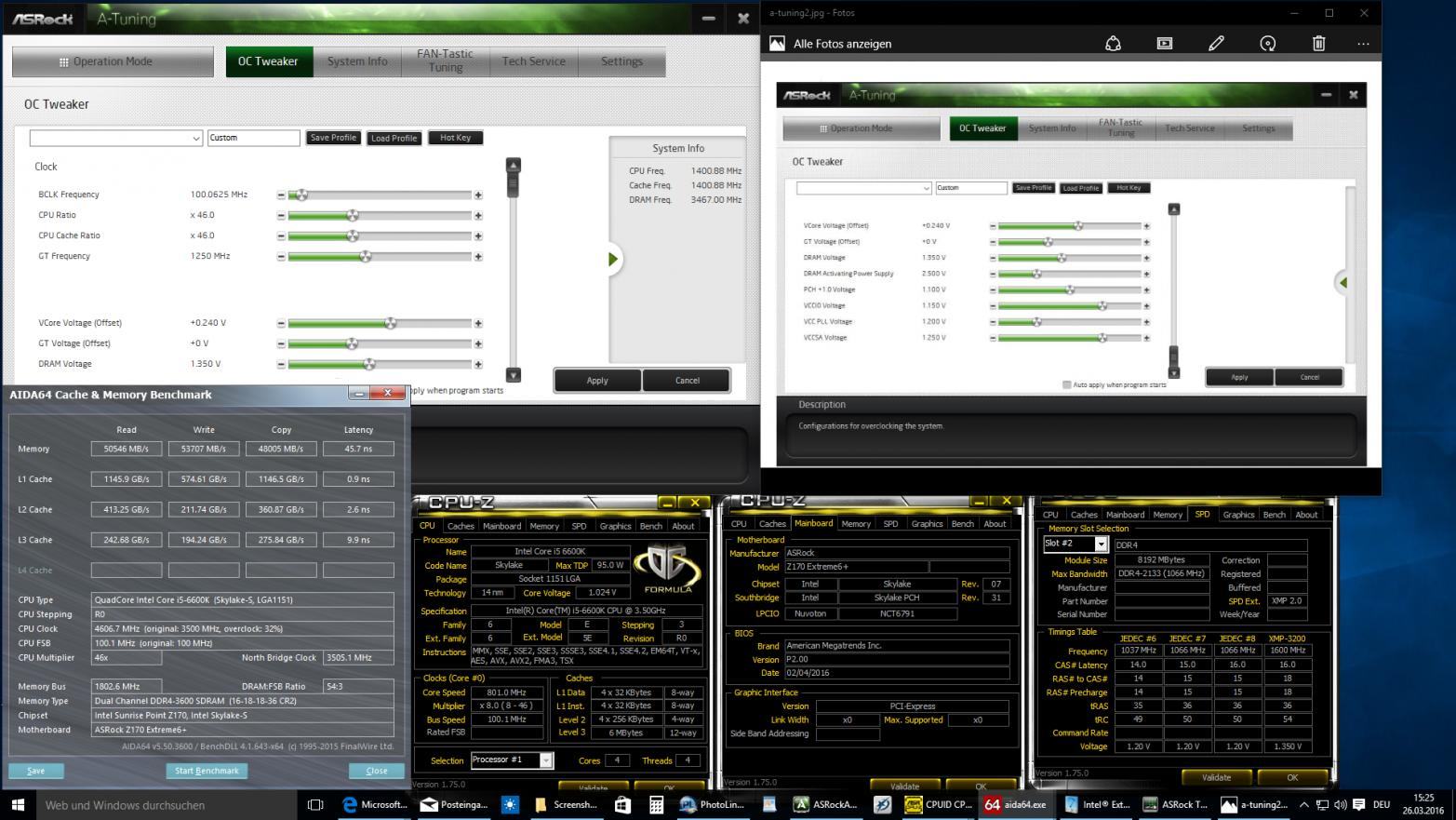Open FAN-Tastic Tuning tab

point(445,61)
